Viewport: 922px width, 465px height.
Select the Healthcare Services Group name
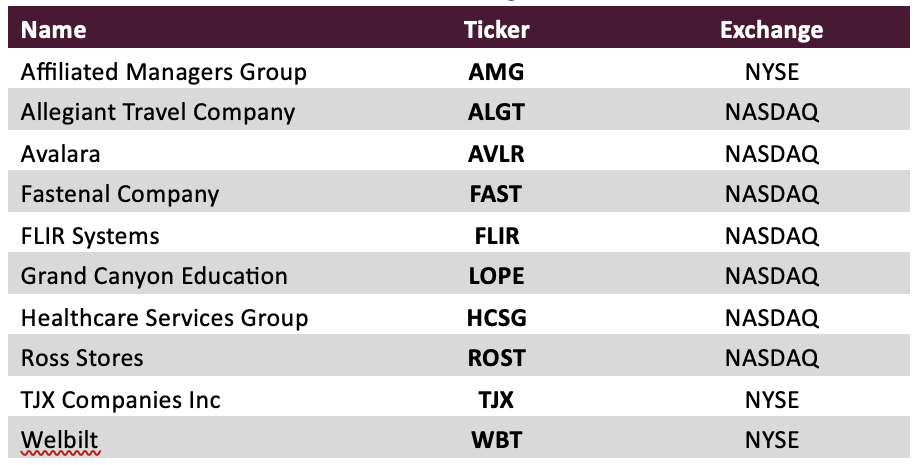coord(164,318)
